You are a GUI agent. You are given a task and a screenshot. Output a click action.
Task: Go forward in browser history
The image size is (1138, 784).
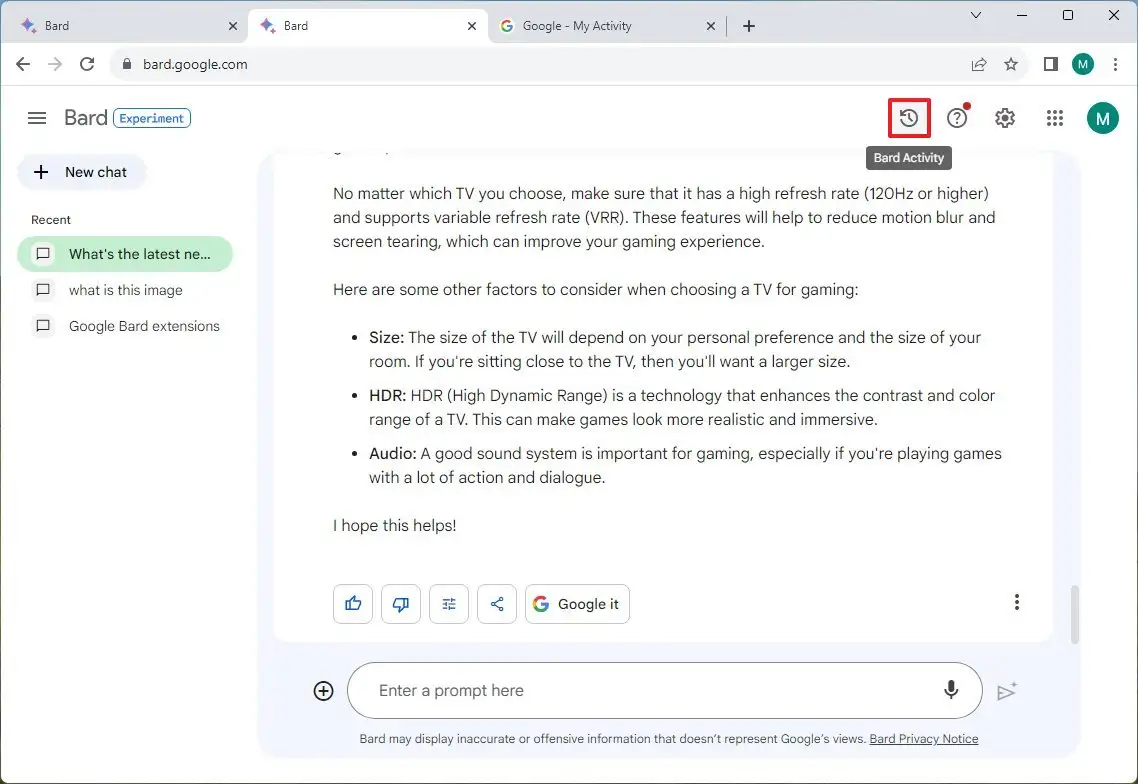pyautogui.click(x=55, y=64)
